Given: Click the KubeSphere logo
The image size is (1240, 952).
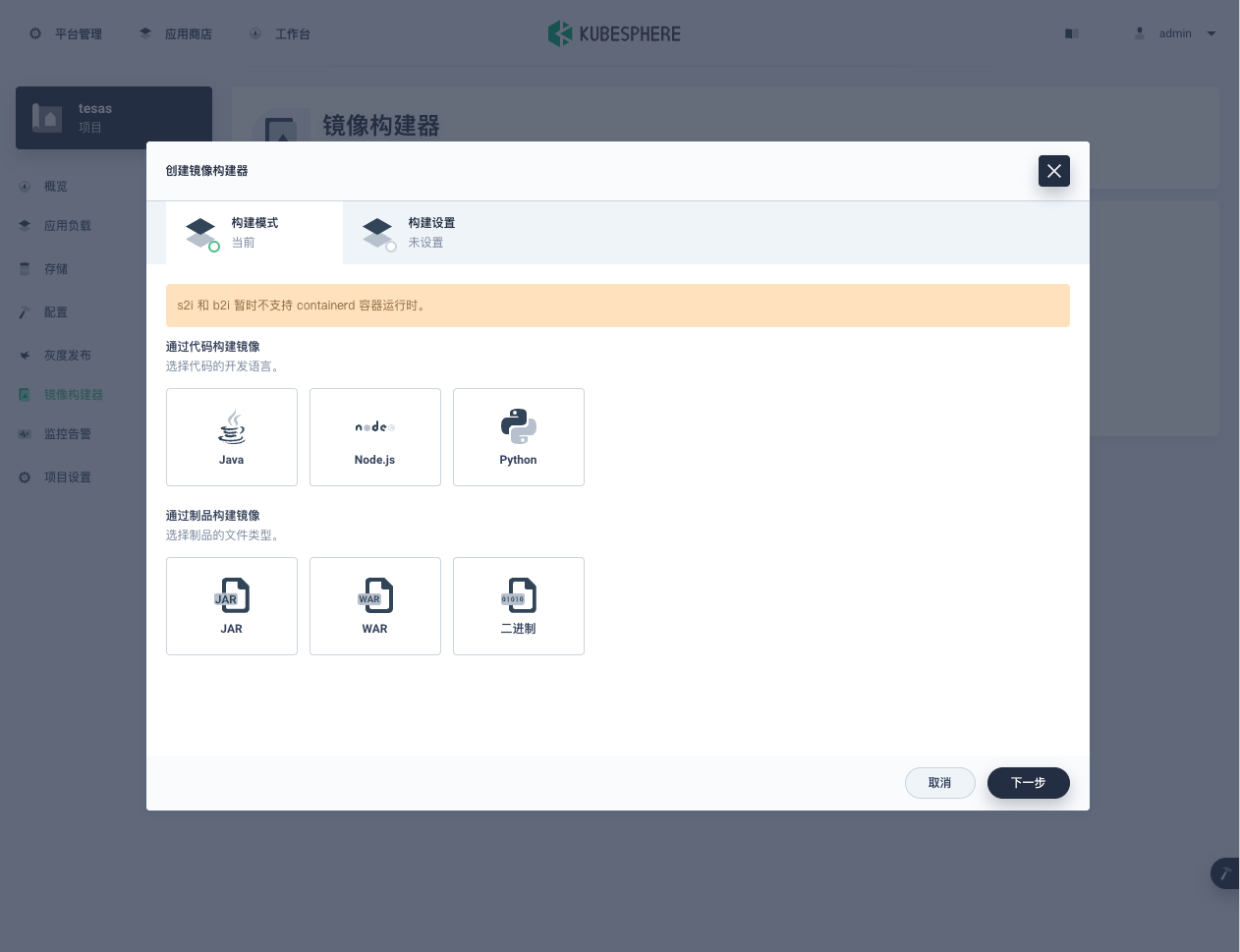Looking at the screenshot, I should pyautogui.click(x=614, y=33).
